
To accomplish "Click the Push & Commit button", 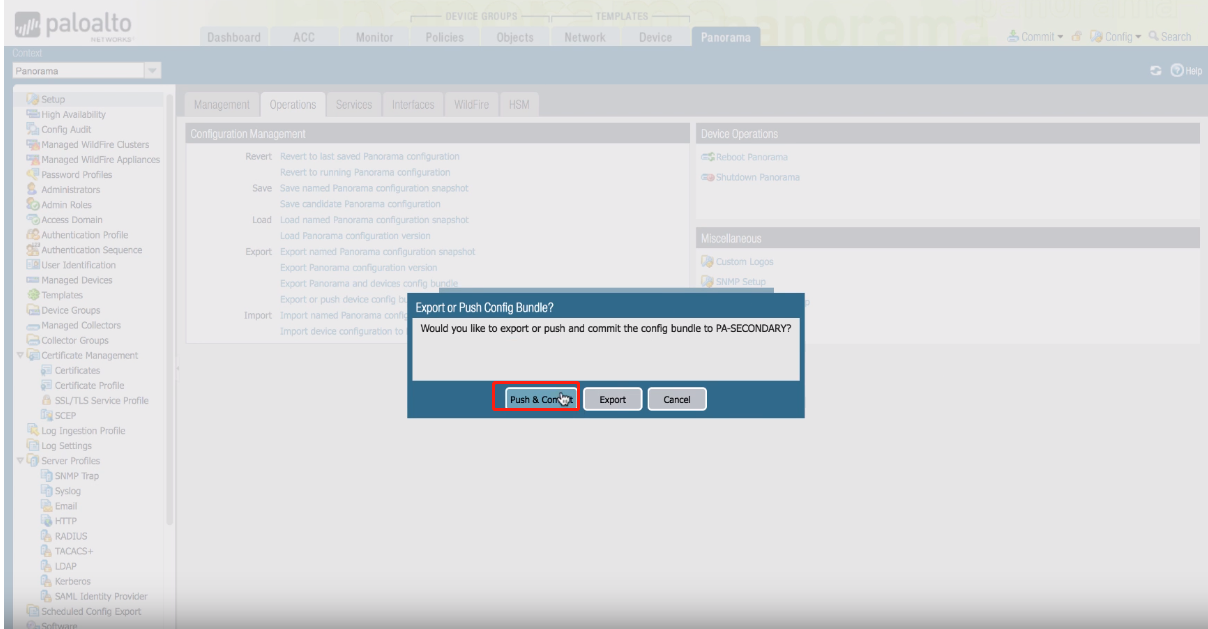I will point(541,399).
